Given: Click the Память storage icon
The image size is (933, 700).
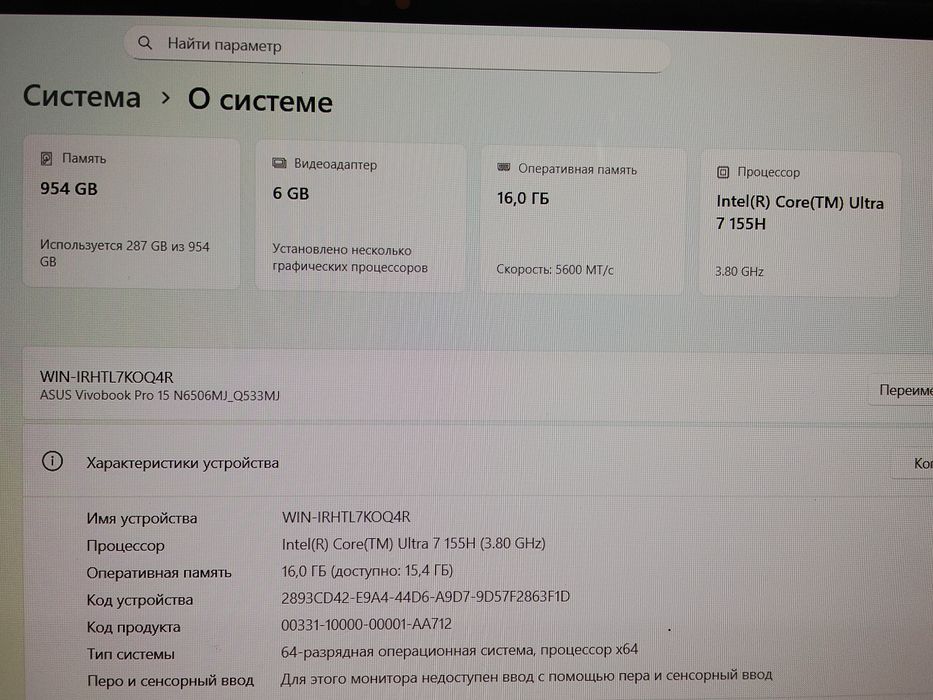Looking at the screenshot, I should (46, 158).
